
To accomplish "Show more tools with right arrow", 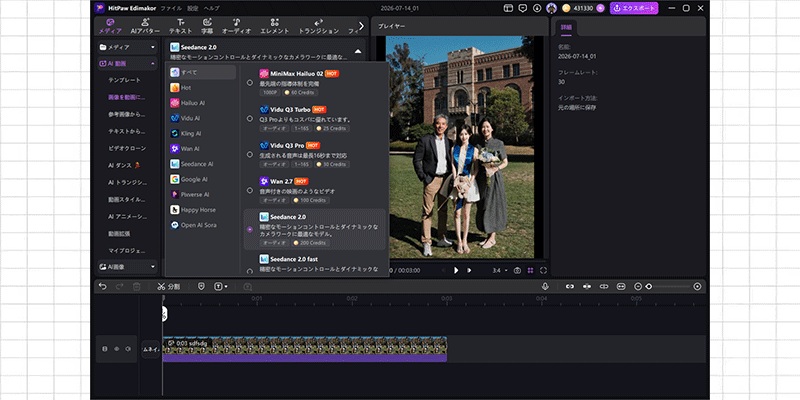I will pos(361,26).
